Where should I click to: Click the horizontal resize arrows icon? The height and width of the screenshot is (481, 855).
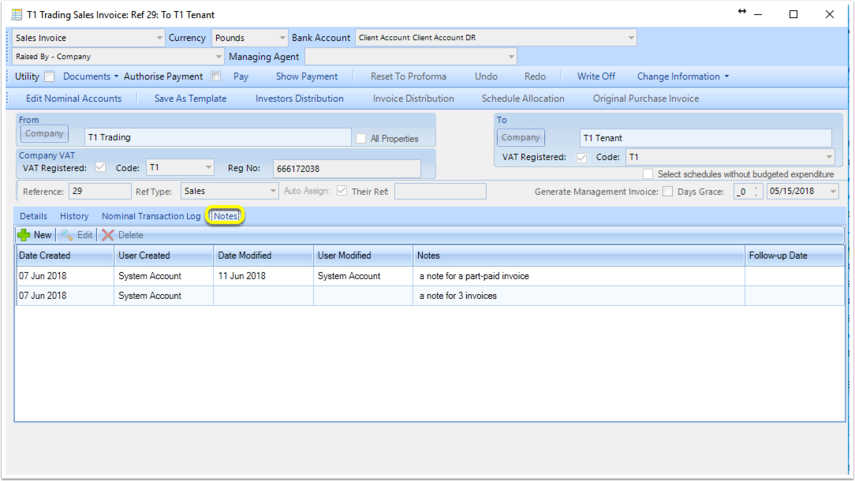tap(742, 11)
